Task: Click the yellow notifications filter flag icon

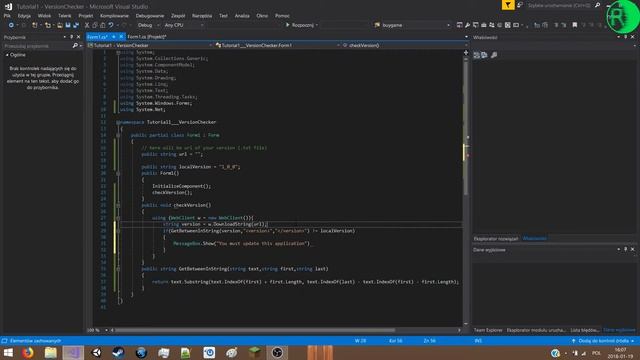Action: pyautogui.click(x=508, y=5)
